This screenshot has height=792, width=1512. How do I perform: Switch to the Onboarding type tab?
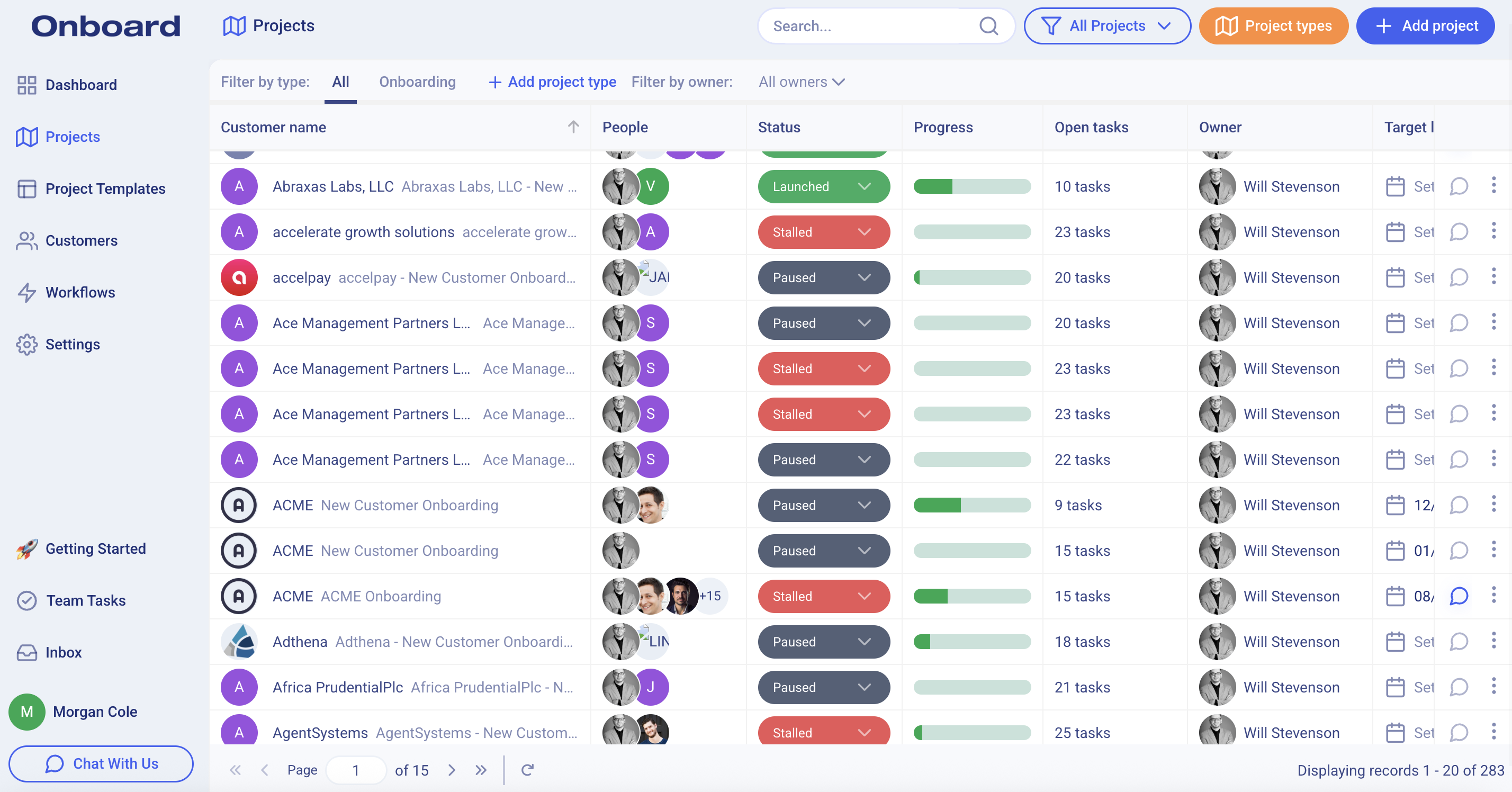[x=417, y=82]
